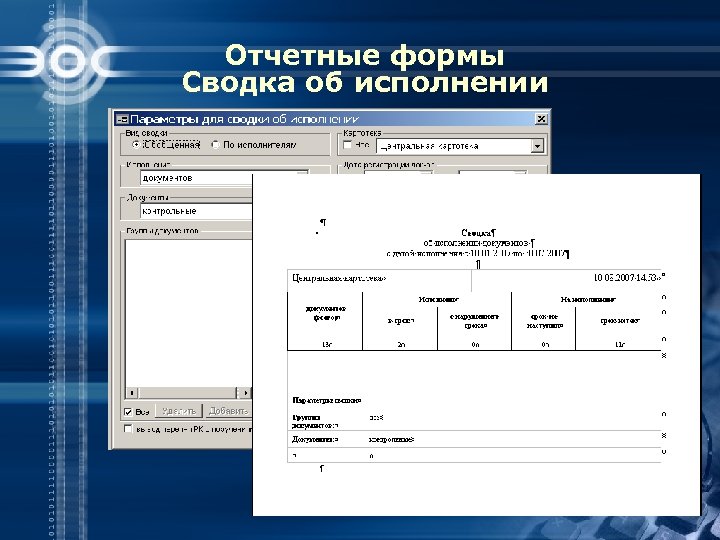Click the horizontal scrollbar track of the document list

[188, 393]
